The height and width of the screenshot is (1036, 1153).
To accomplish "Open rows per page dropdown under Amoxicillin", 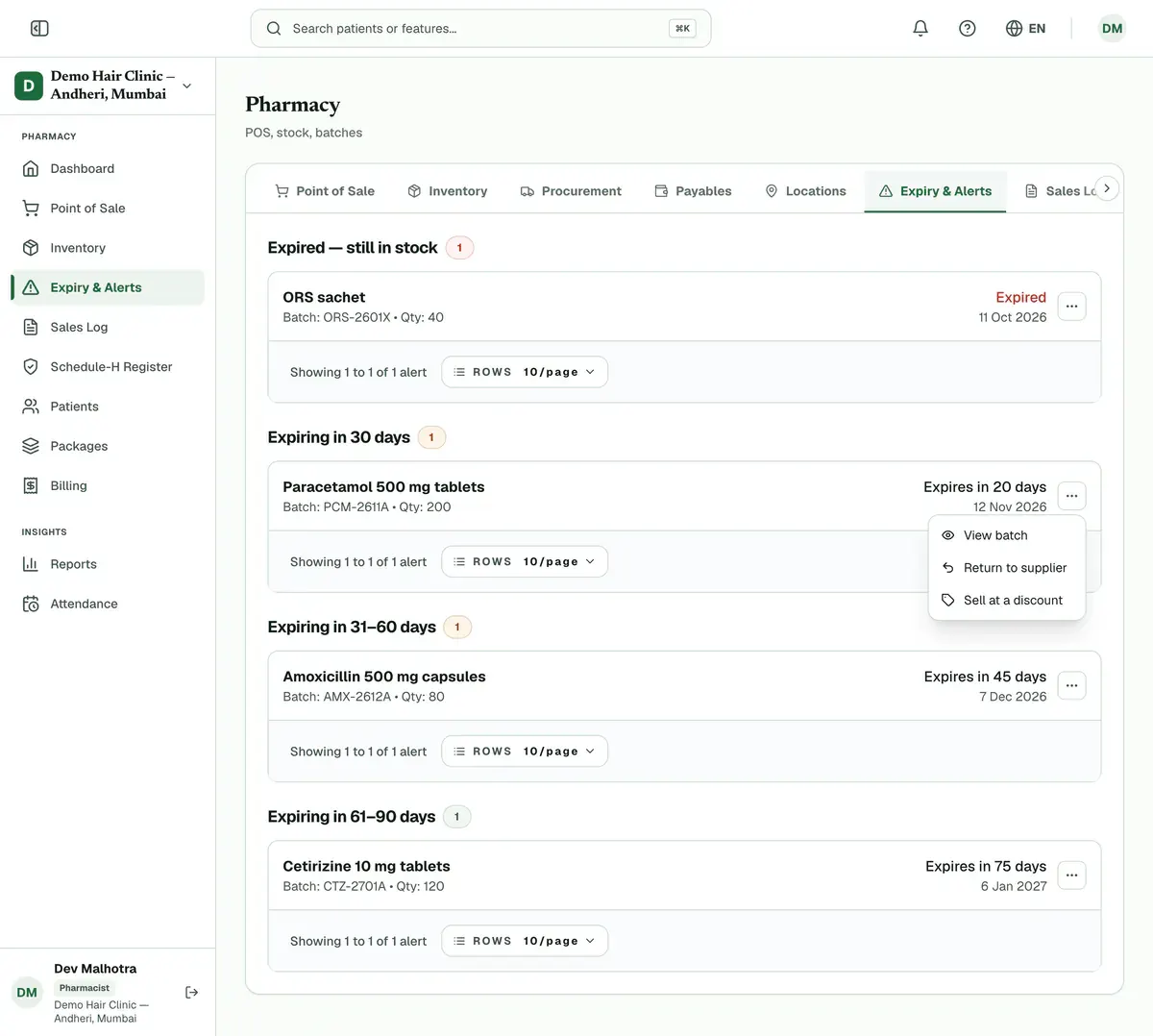I will (525, 752).
